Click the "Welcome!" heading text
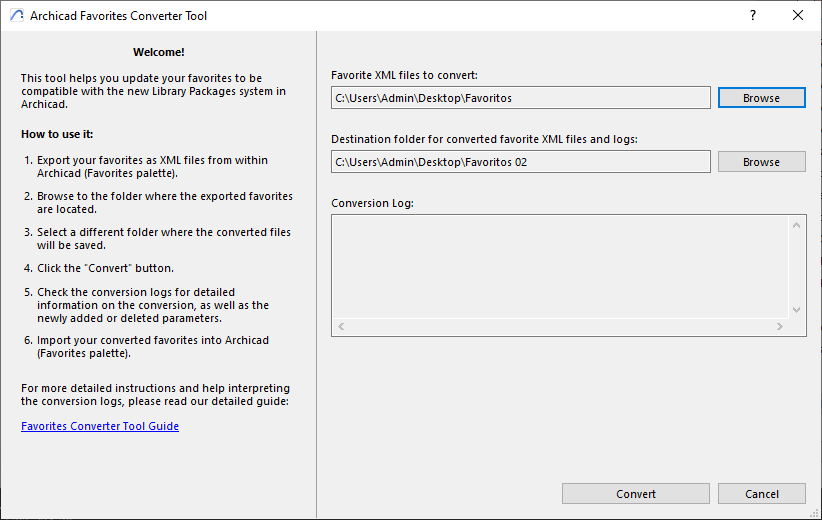Viewport: 822px width, 520px height. click(158, 52)
